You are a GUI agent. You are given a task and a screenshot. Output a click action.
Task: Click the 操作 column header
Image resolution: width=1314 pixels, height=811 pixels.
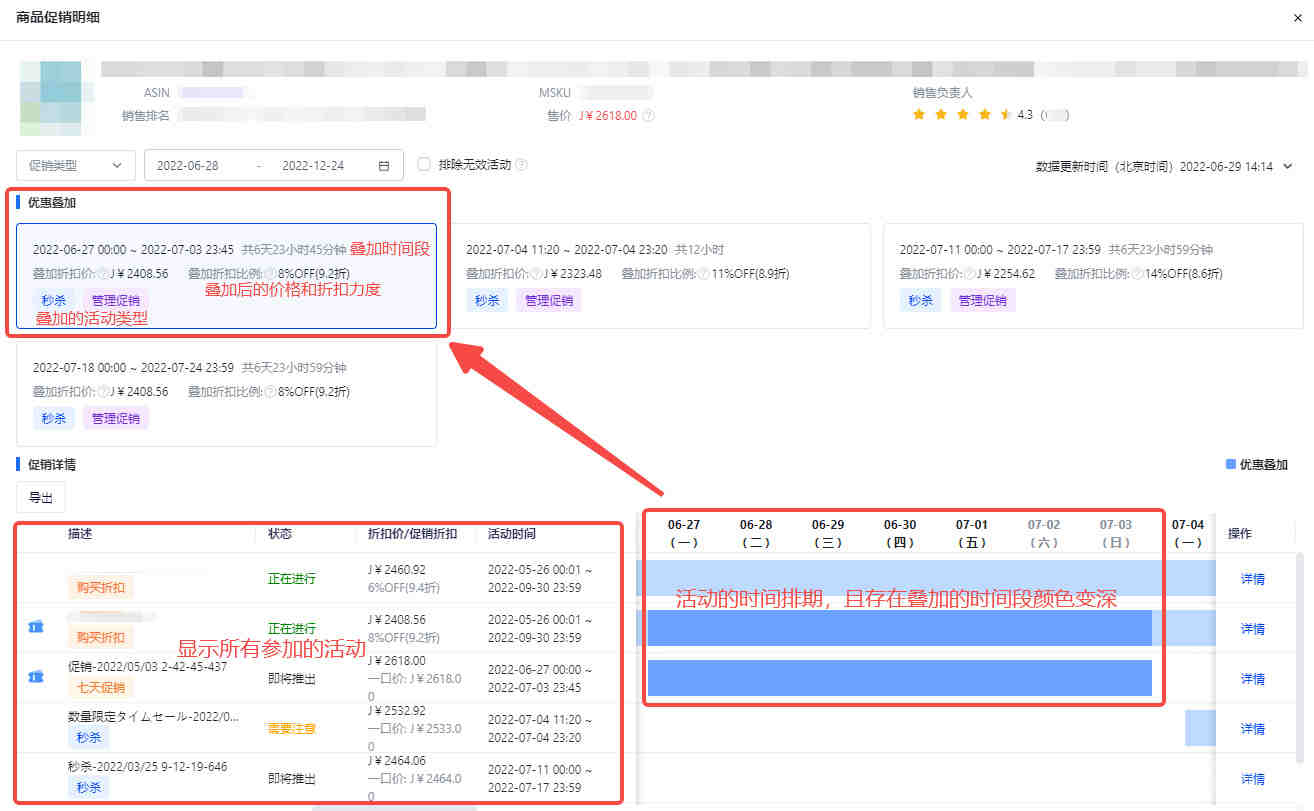click(1240, 534)
